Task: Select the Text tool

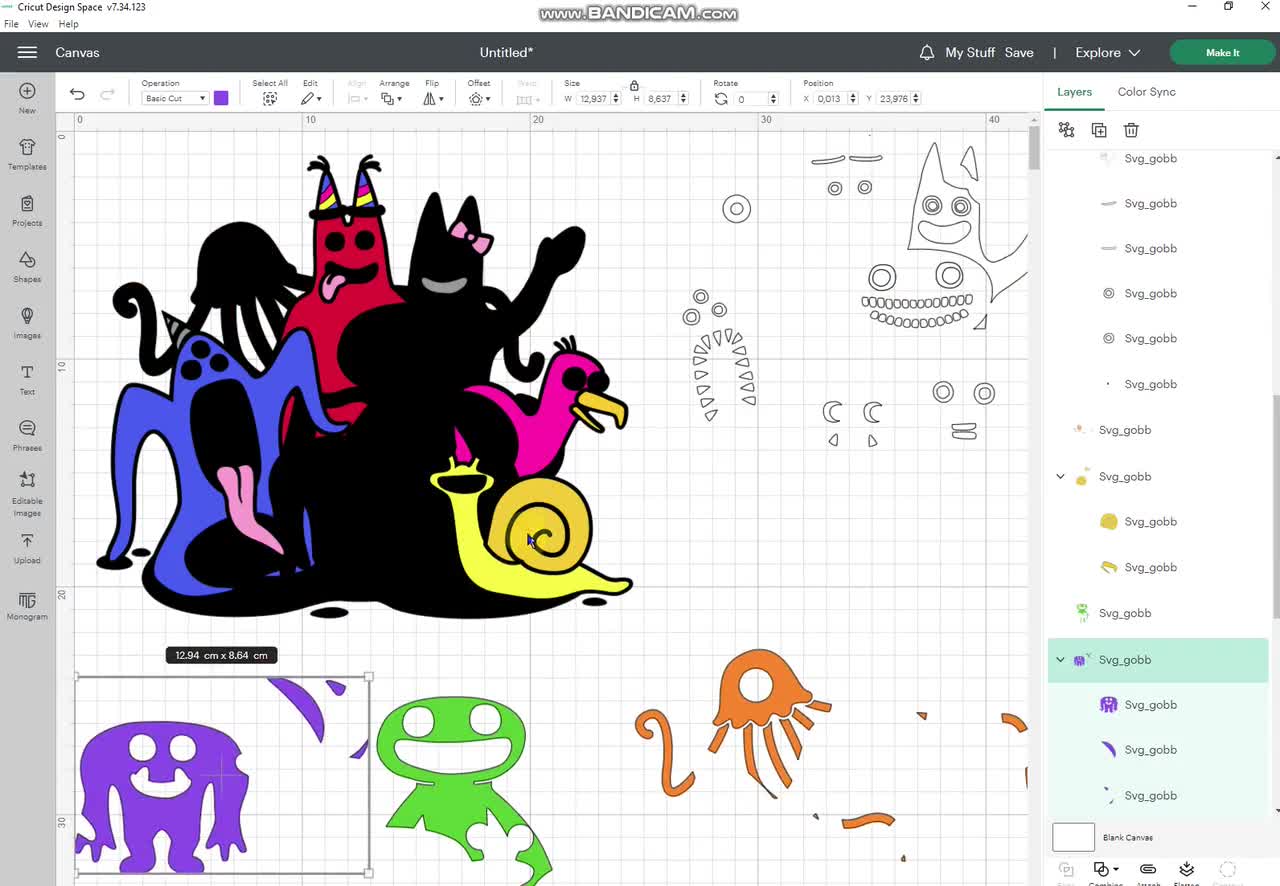Action: [x=27, y=378]
